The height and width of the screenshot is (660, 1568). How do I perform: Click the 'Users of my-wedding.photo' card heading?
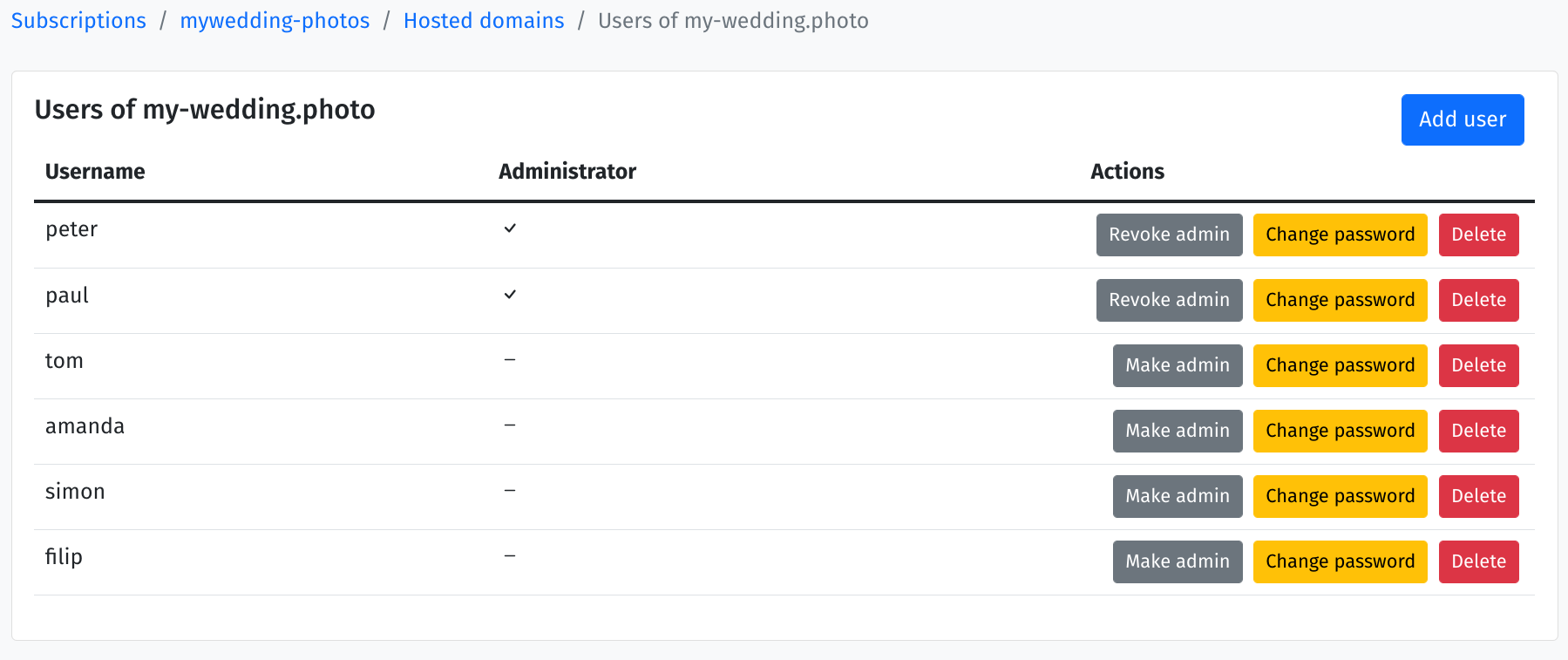pyautogui.click(x=205, y=109)
